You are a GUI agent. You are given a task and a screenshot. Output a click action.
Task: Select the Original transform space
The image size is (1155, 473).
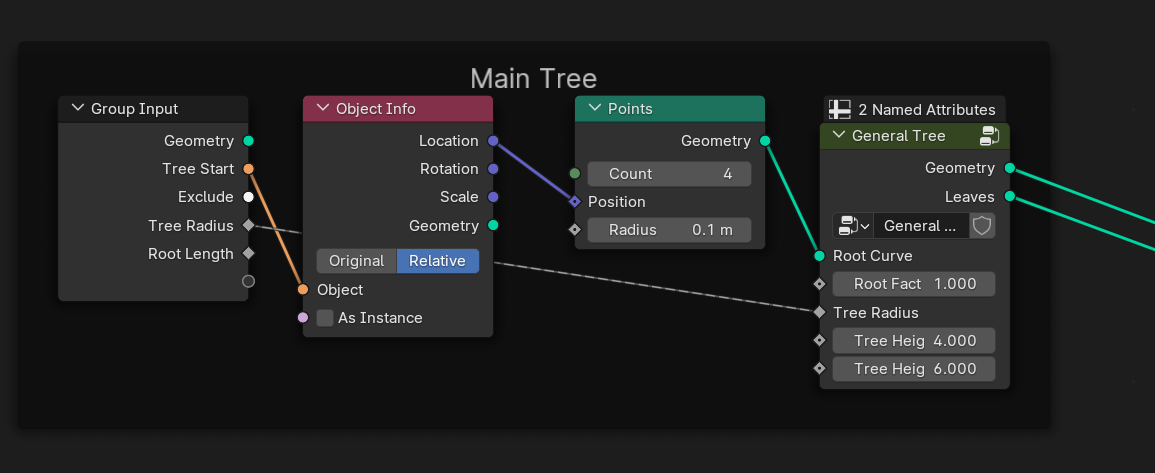357,261
